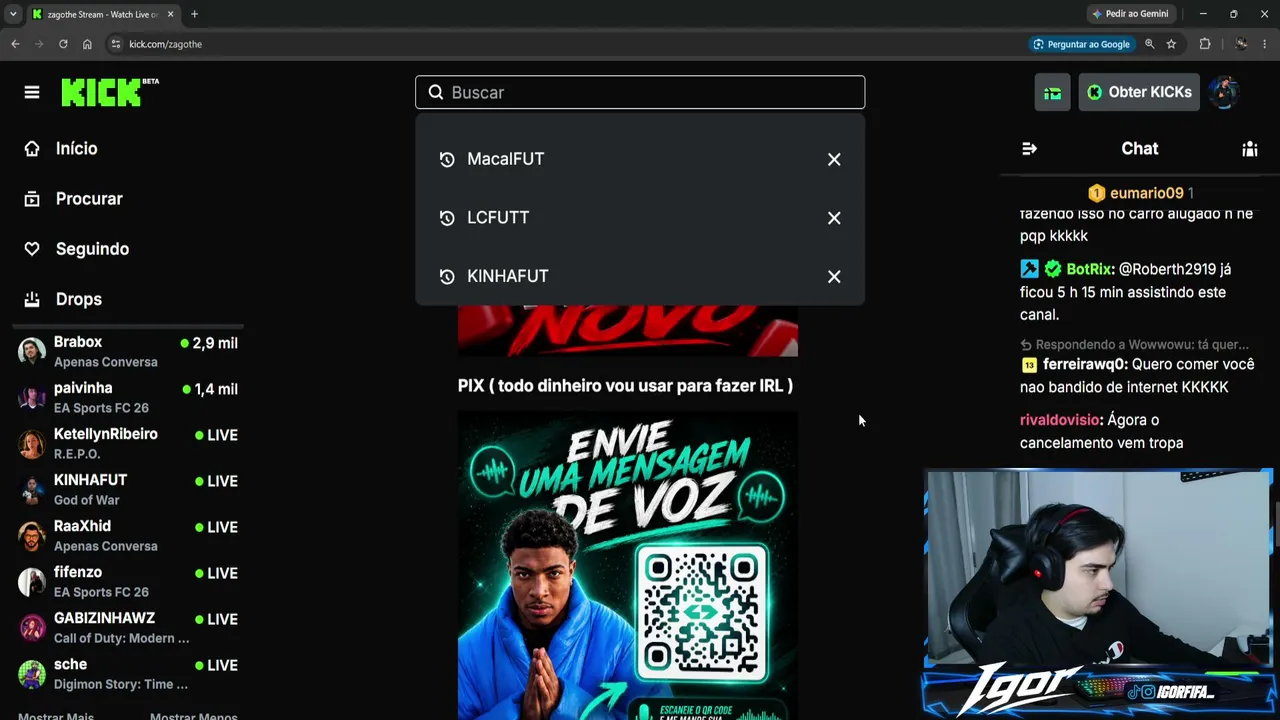Click the Procurar browse icon
The height and width of the screenshot is (720, 1280).
pos(32,199)
